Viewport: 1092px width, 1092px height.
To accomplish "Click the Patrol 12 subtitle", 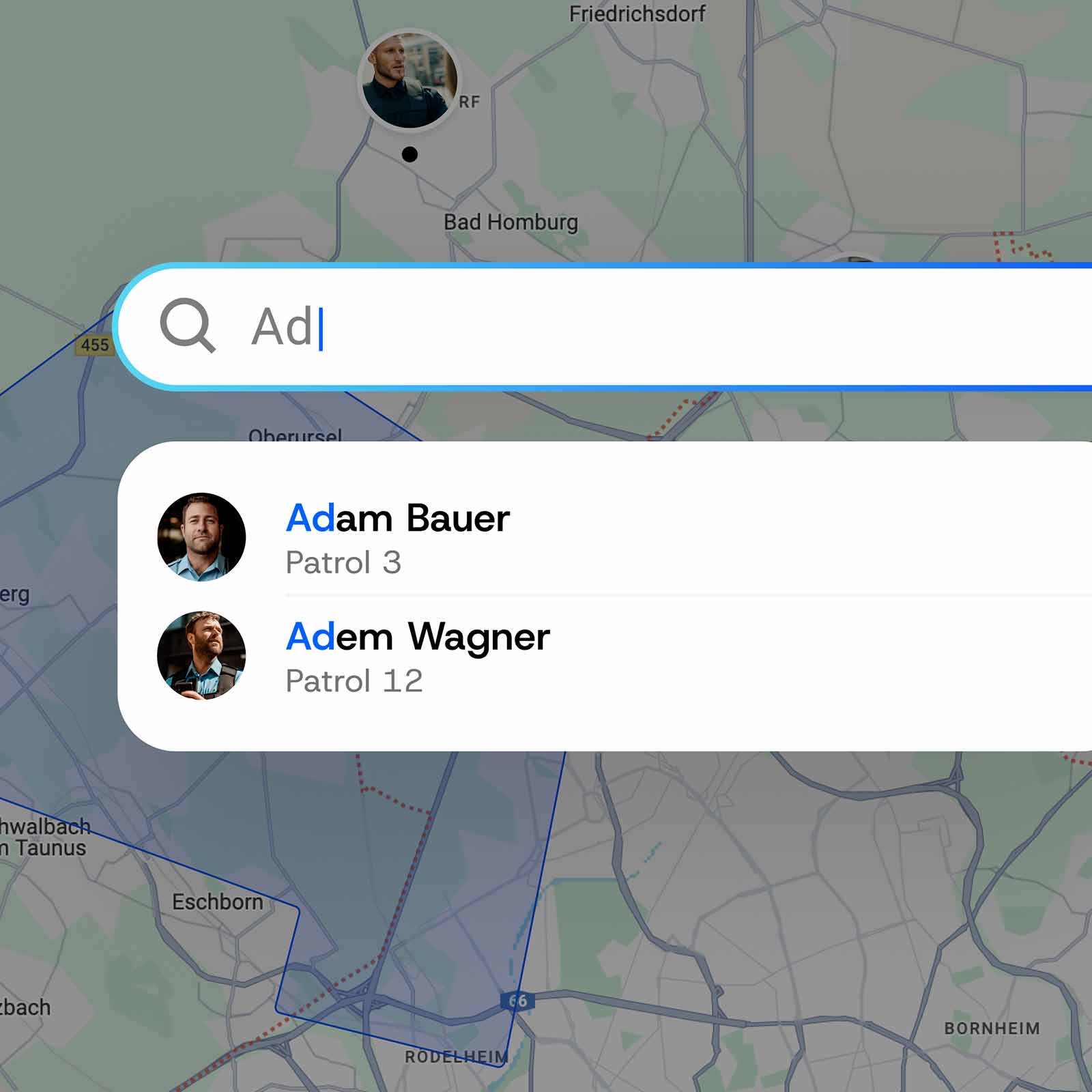I will (354, 681).
